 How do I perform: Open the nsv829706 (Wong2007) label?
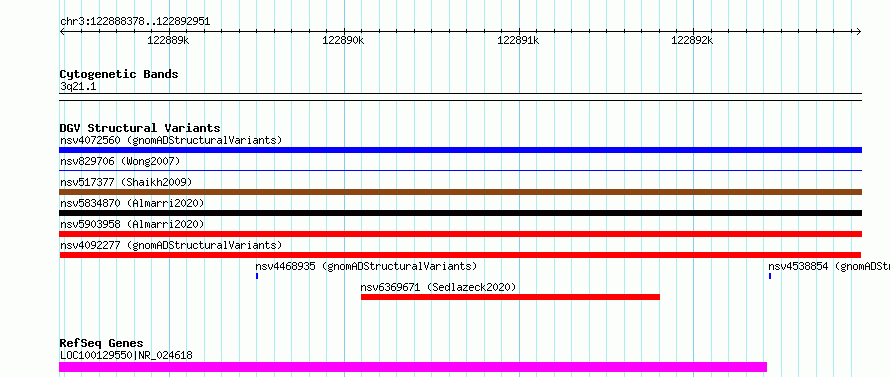coord(120,161)
